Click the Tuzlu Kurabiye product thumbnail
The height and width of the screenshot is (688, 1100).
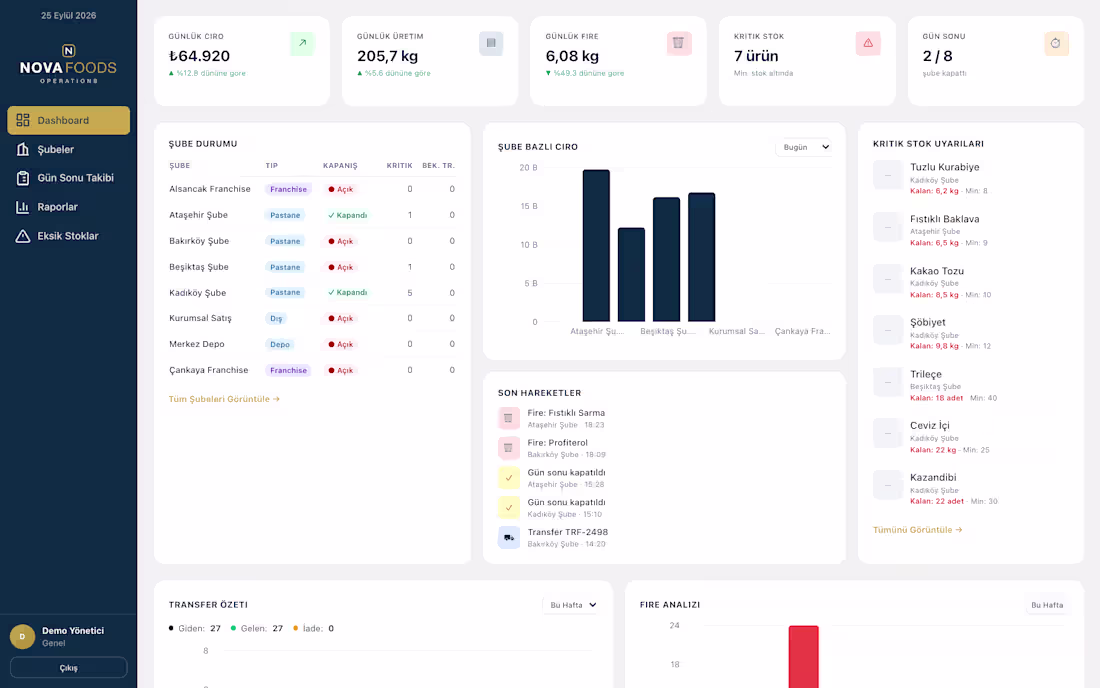coord(887,175)
